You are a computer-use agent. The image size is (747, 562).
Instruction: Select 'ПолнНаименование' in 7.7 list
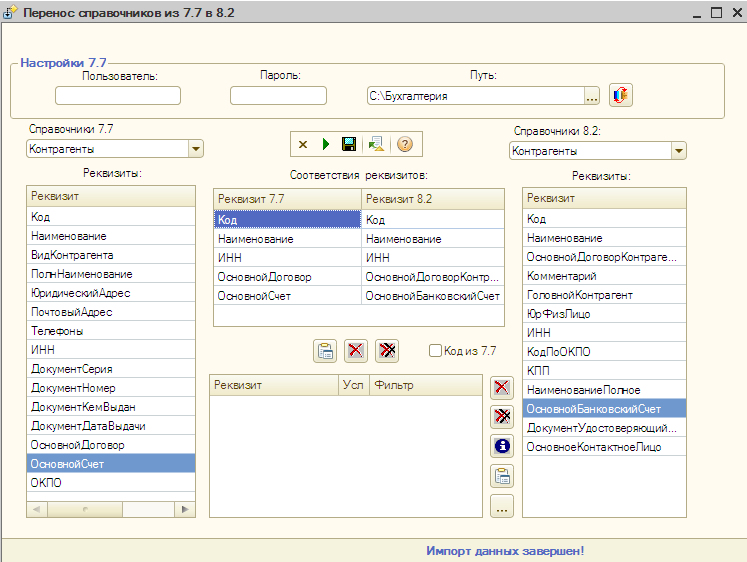[111, 274]
